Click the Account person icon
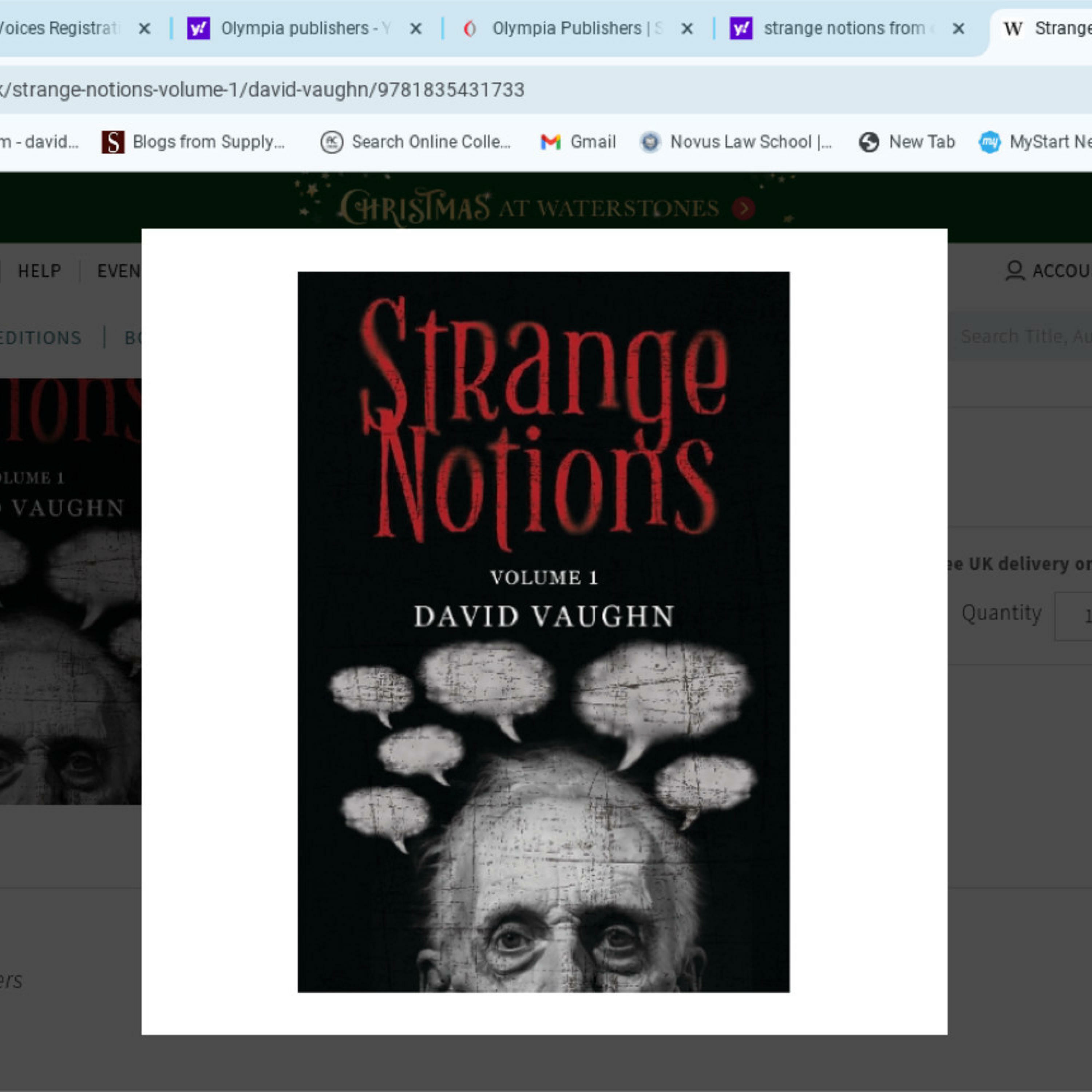Viewport: 1092px width, 1092px height. click(1015, 270)
